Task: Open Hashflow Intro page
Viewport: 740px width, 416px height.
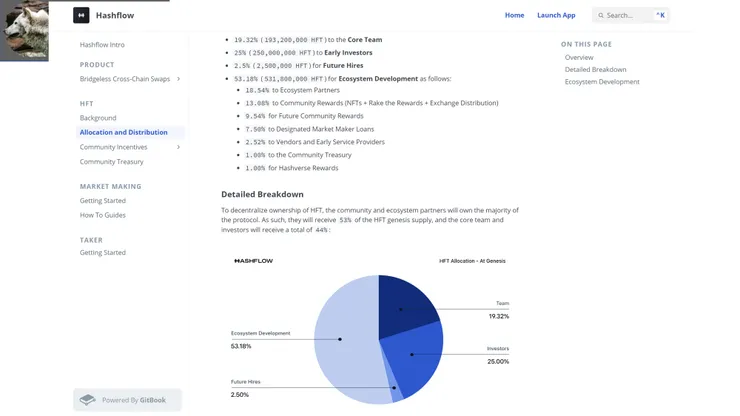Action: [102, 45]
